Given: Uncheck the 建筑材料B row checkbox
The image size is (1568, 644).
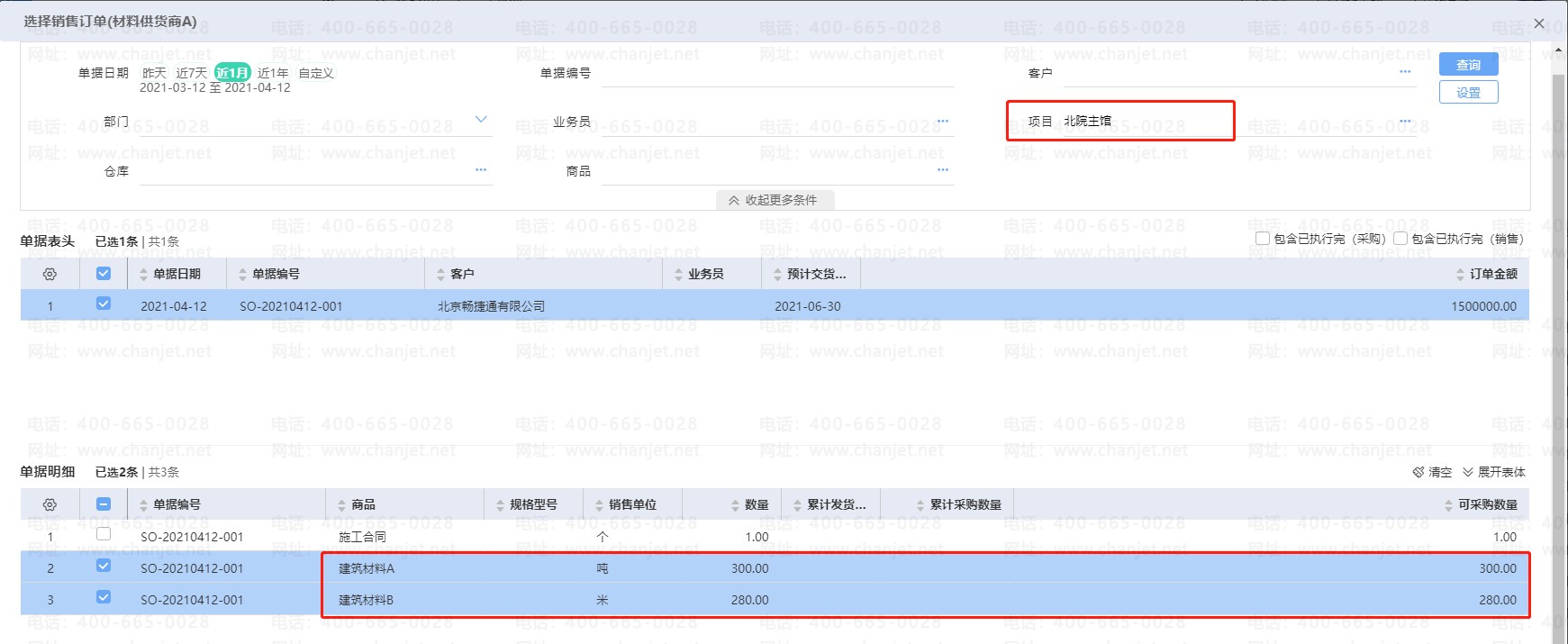Looking at the screenshot, I should pos(104,597).
